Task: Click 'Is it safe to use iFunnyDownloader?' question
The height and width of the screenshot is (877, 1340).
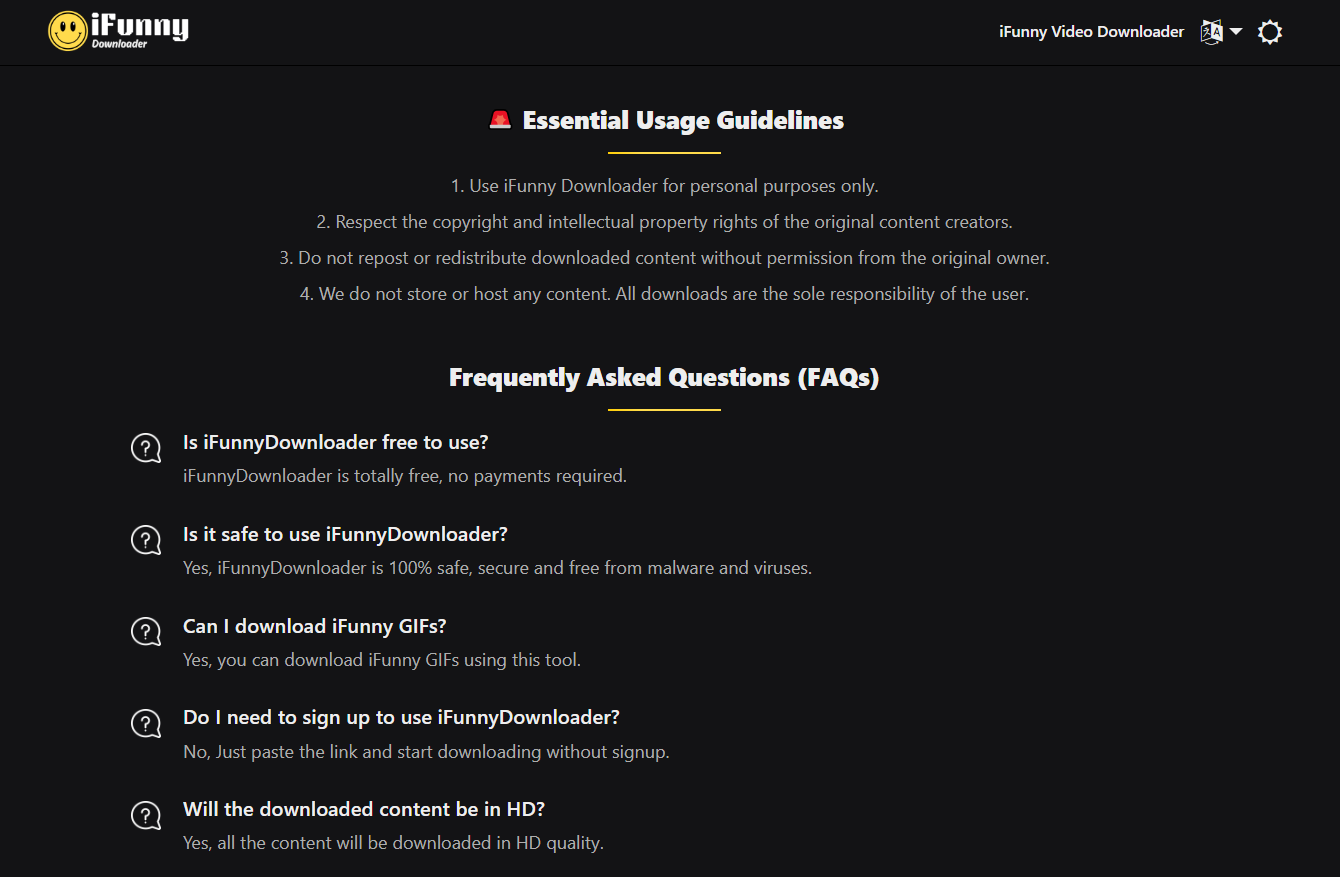Action: [x=345, y=534]
